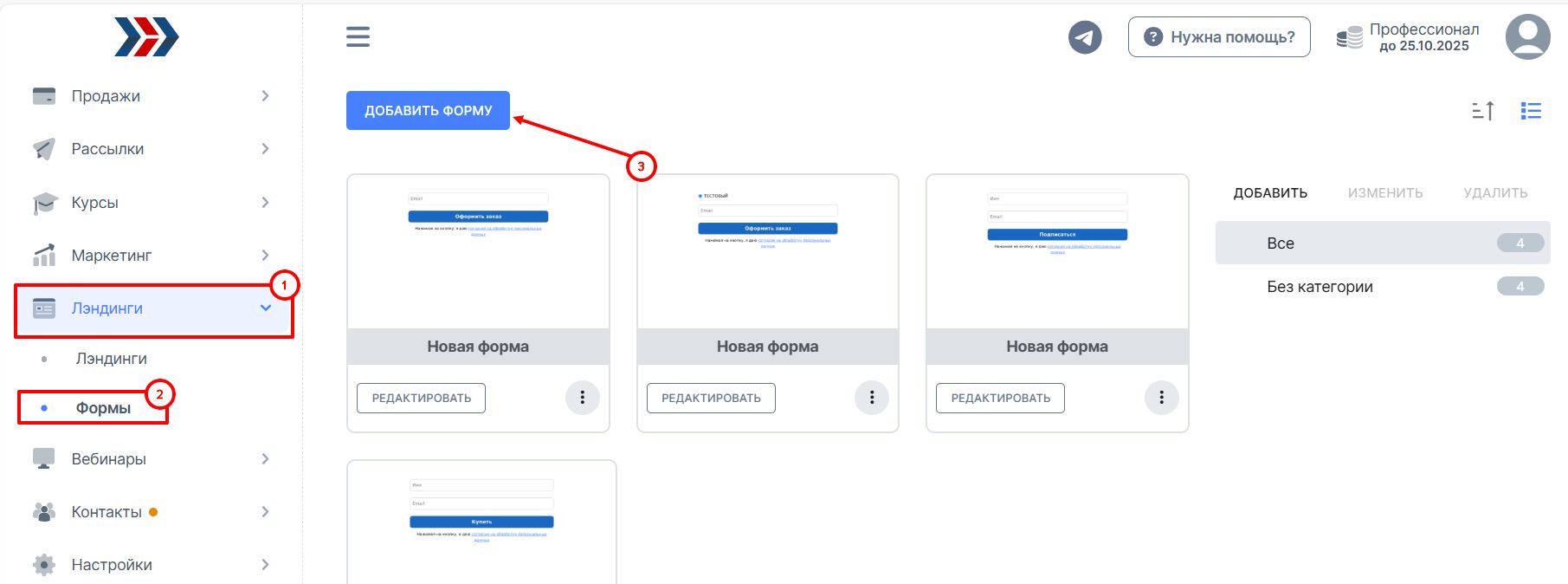The width and height of the screenshot is (1568, 584).
Task: Select the Все category row
Action: click(1383, 243)
